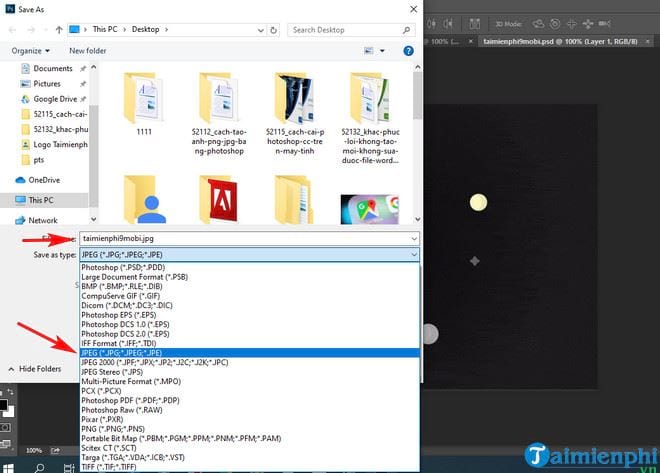Viewport: 660px width, 473px height.
Task: Choose Portable Bit Map format
Action: point(250,438)
